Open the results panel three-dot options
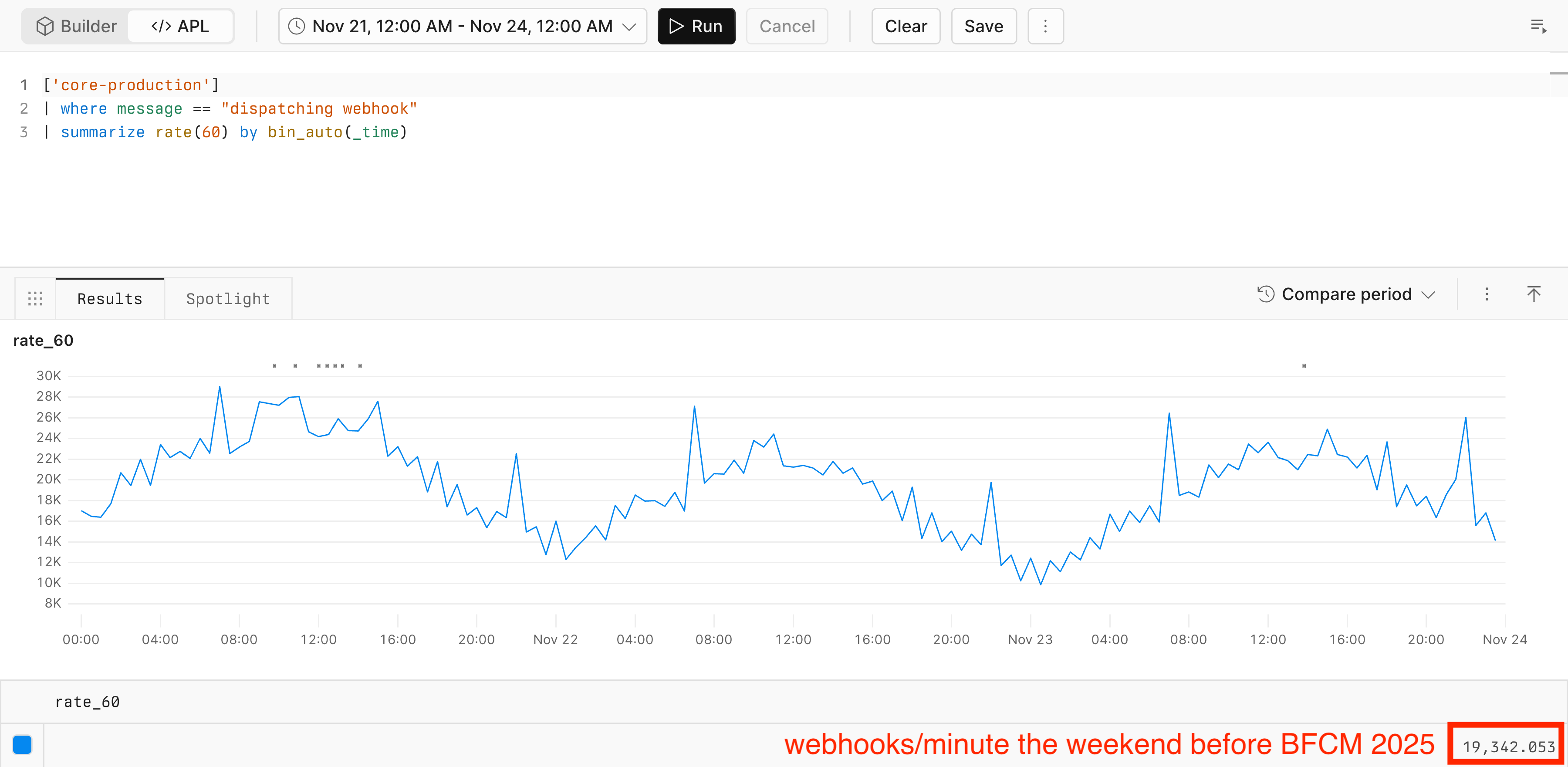 coord(1487,294)
